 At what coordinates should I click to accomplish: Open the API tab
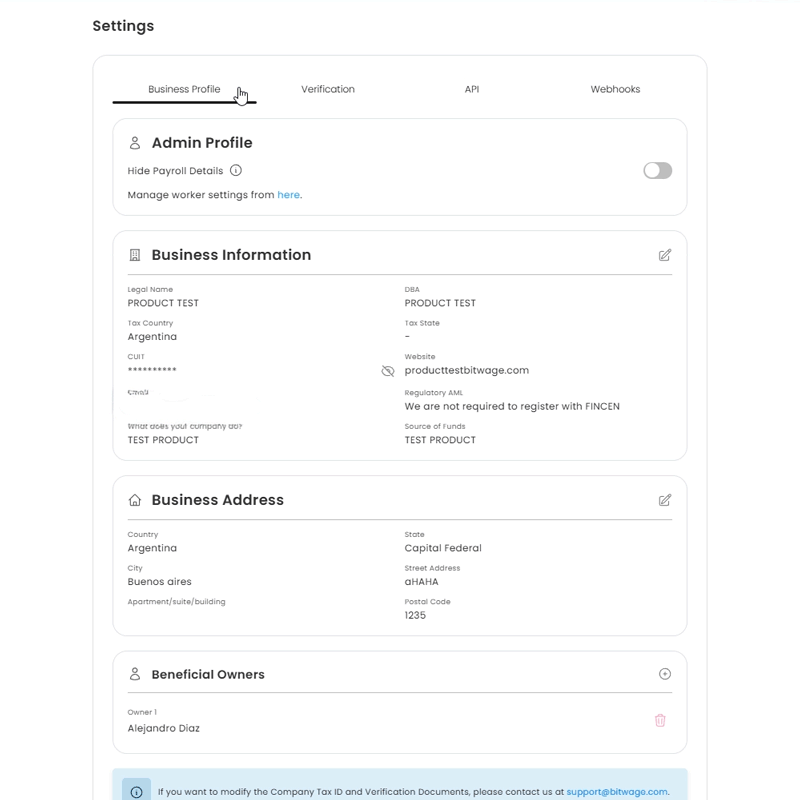click(x=472, y=89)
